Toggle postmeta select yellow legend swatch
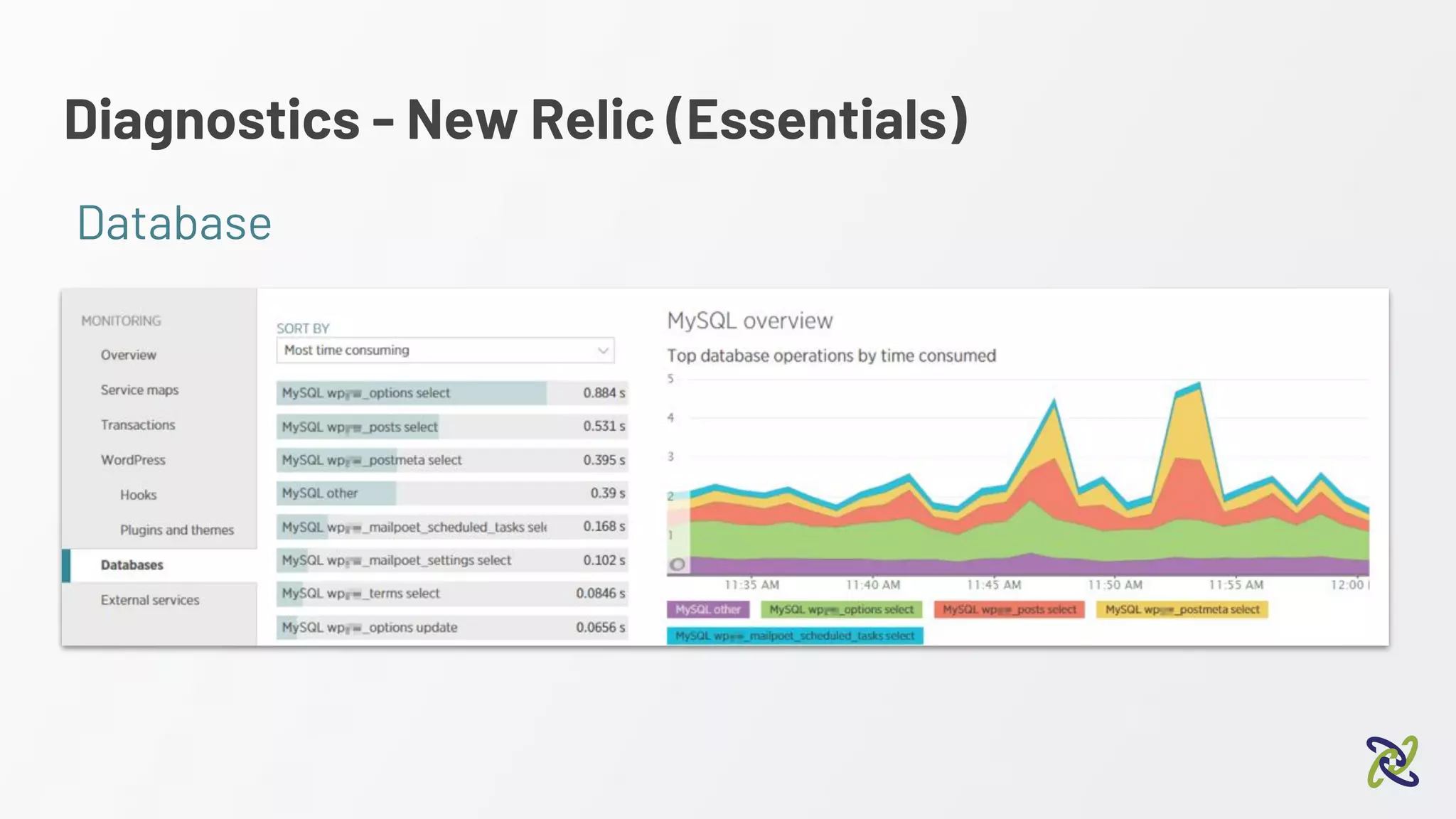Screen dimensions: 1456x819 click(x=1182, y=609)
